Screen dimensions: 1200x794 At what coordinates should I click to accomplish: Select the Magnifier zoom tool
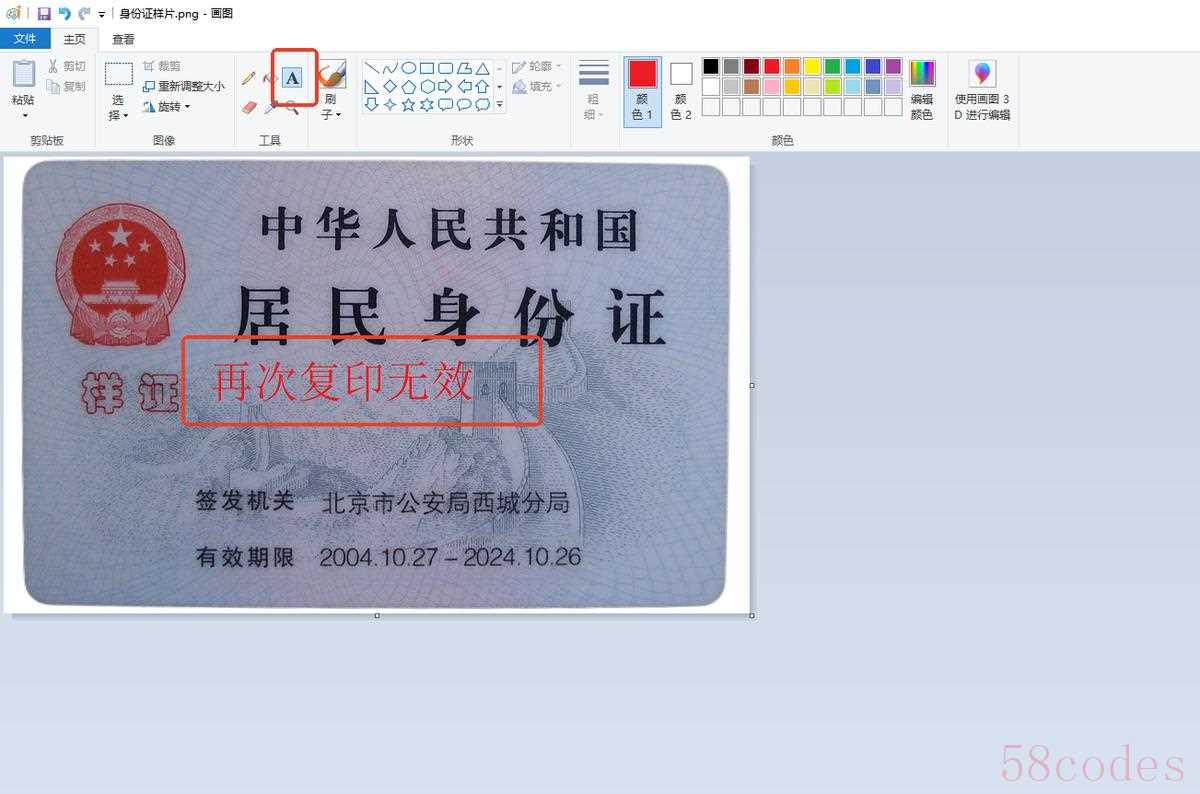click(x=292, y=106)
